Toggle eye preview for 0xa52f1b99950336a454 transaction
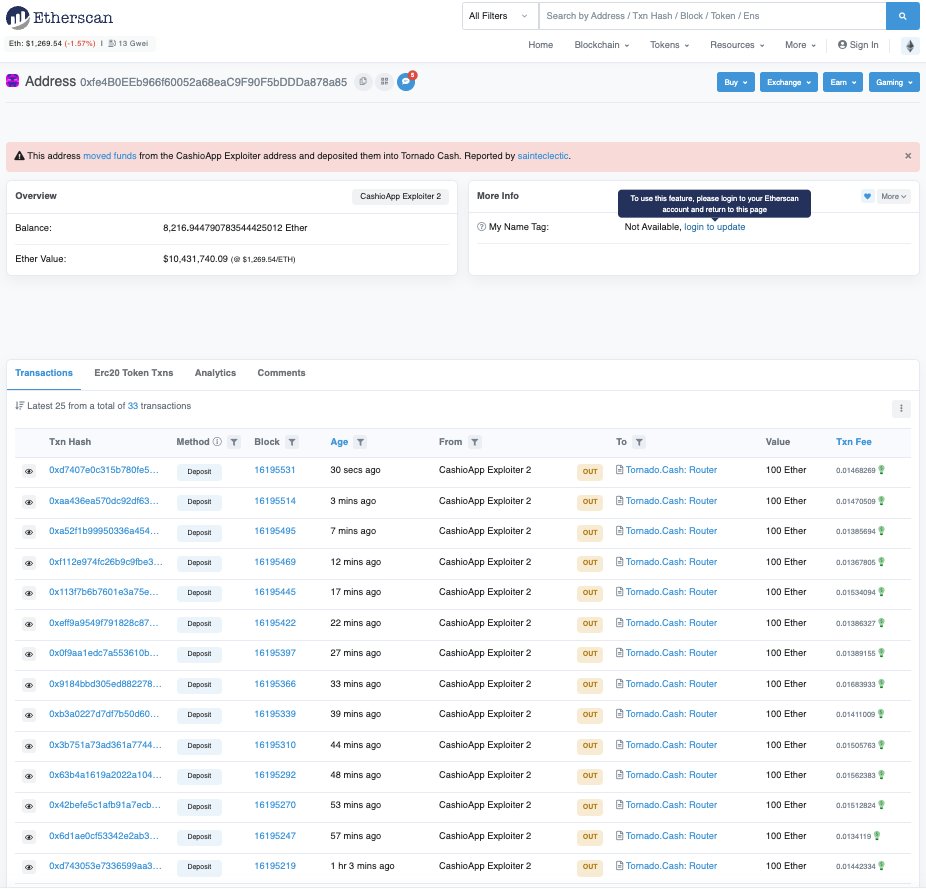Image resolution: width=926 pixels, height=889 pixels. click(28, 532)
